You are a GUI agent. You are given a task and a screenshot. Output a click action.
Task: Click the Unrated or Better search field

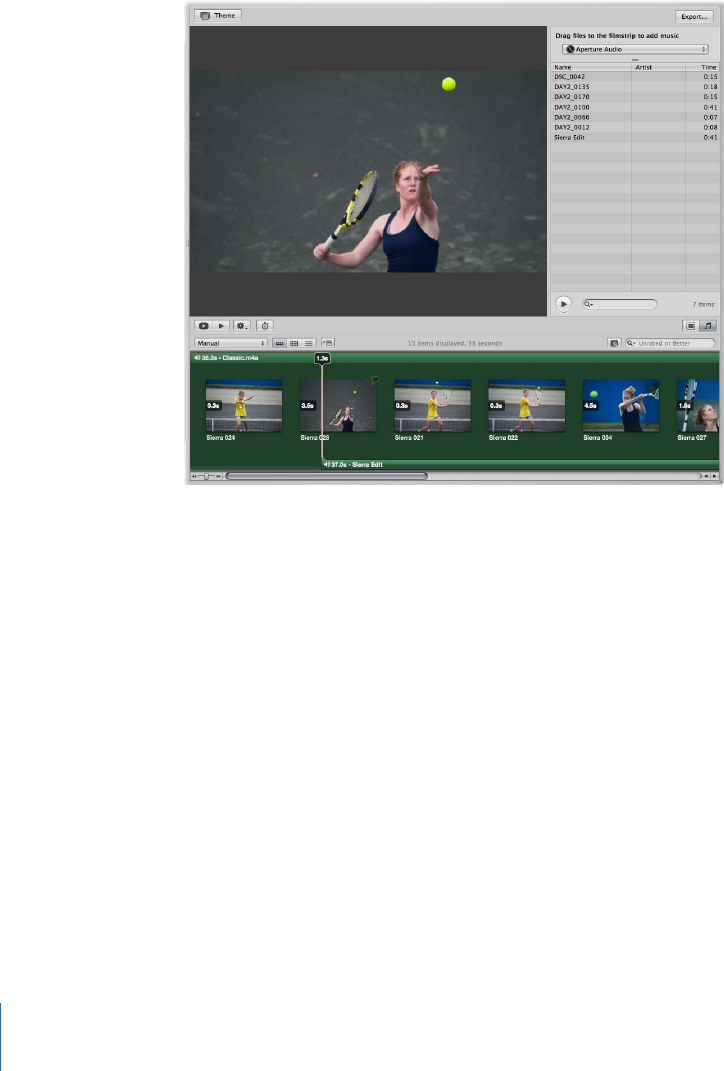pos(670,343)
